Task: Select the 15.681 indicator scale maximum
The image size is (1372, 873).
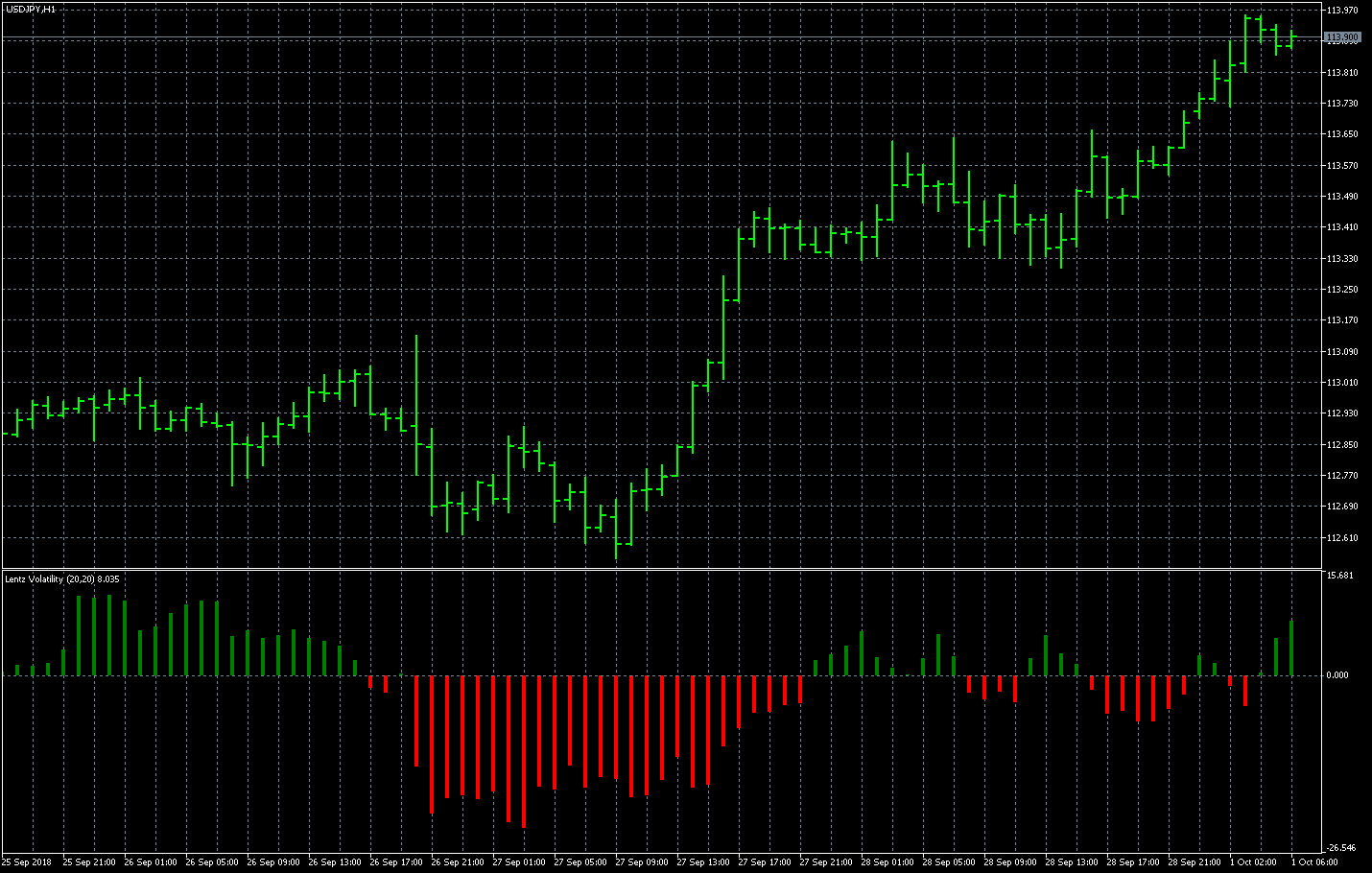Action: 1339,576
